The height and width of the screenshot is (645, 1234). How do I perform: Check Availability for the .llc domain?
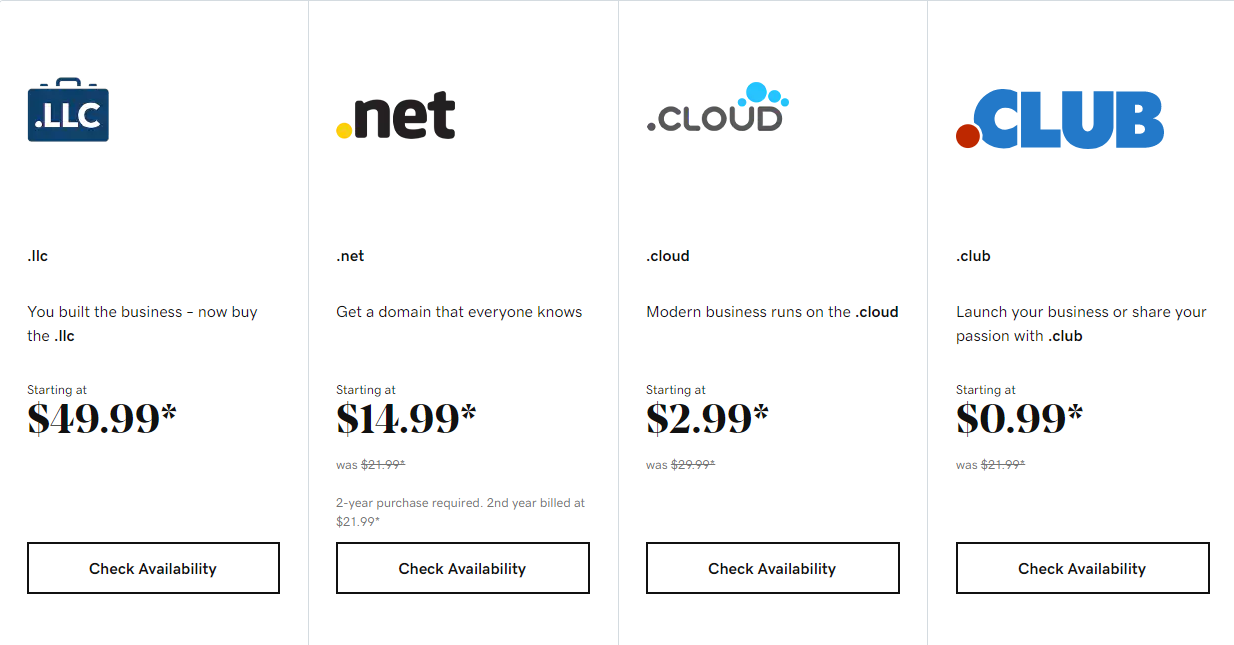[x=153, y=568]
